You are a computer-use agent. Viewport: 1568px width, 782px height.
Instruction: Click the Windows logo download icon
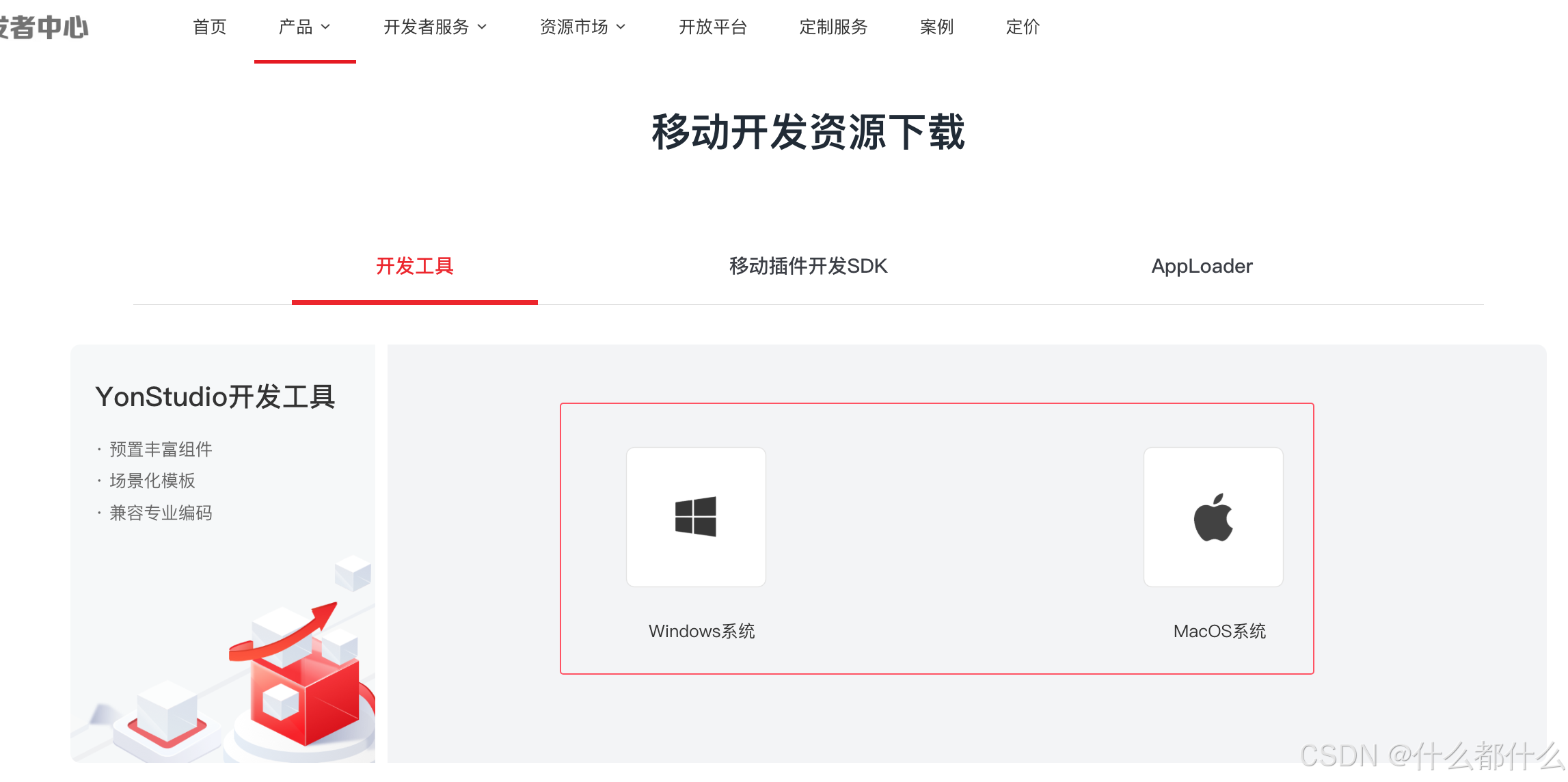coord(696,517)
